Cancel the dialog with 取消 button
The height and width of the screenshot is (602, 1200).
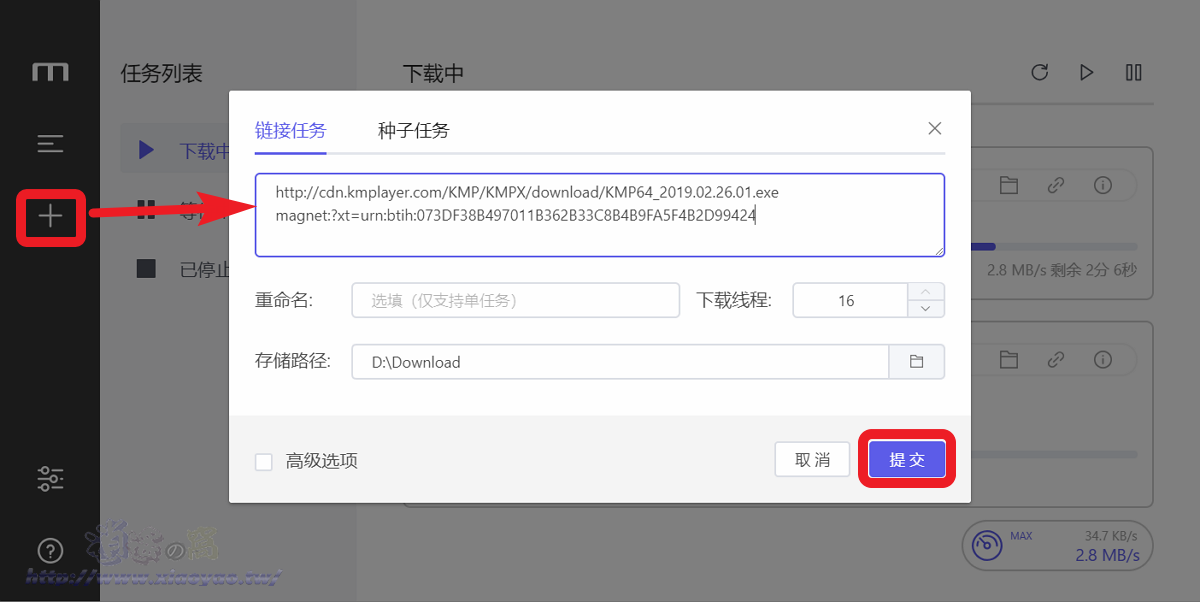click(812, 459)
